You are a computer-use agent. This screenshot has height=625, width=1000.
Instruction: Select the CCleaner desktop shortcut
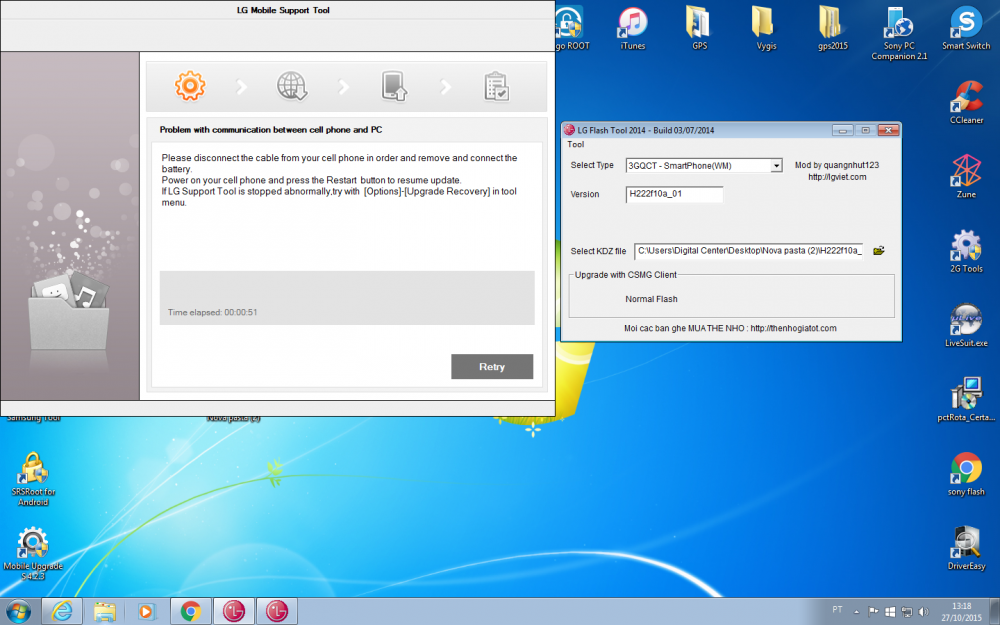click(x=966, y=102)
